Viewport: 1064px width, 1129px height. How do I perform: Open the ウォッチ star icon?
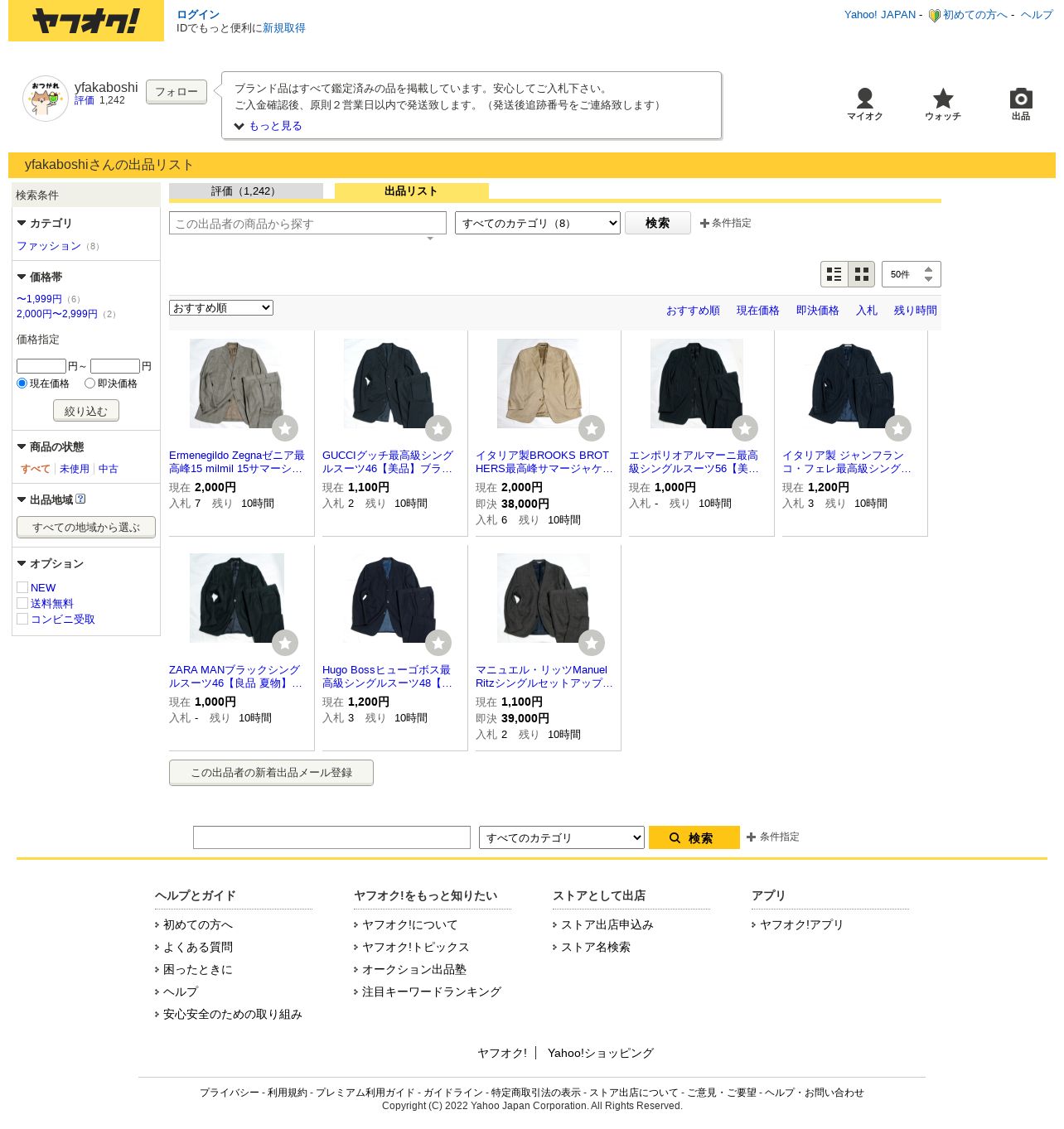(x=943, y=99)
